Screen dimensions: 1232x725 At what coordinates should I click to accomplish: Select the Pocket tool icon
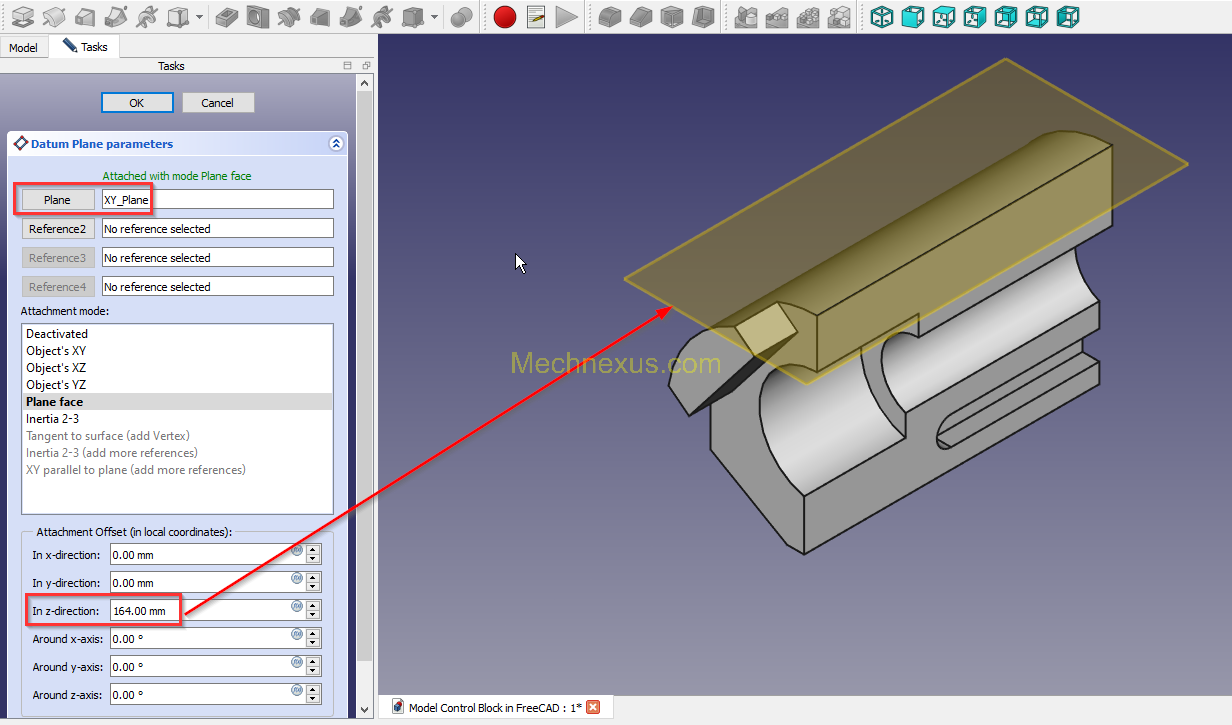[226, 16]
